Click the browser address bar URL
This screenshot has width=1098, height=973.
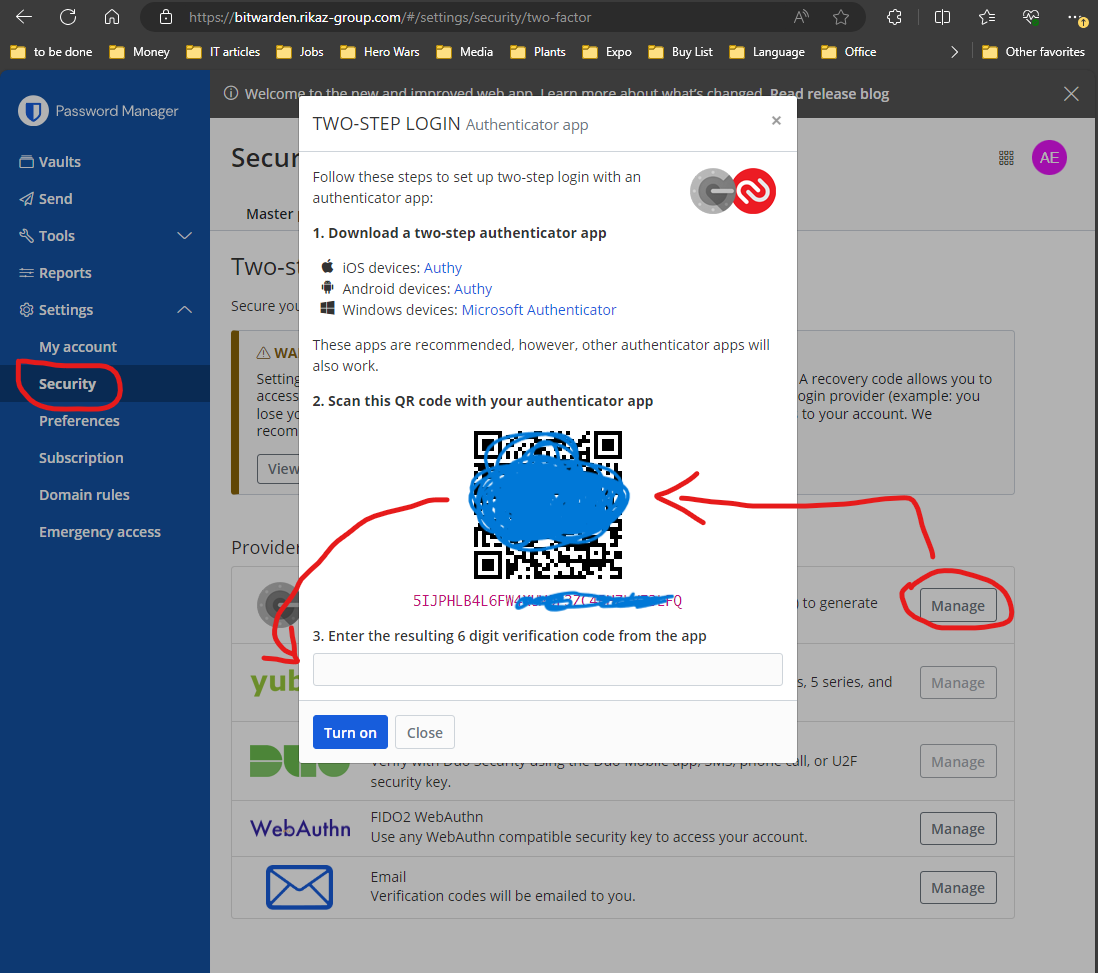coord(390,17)
